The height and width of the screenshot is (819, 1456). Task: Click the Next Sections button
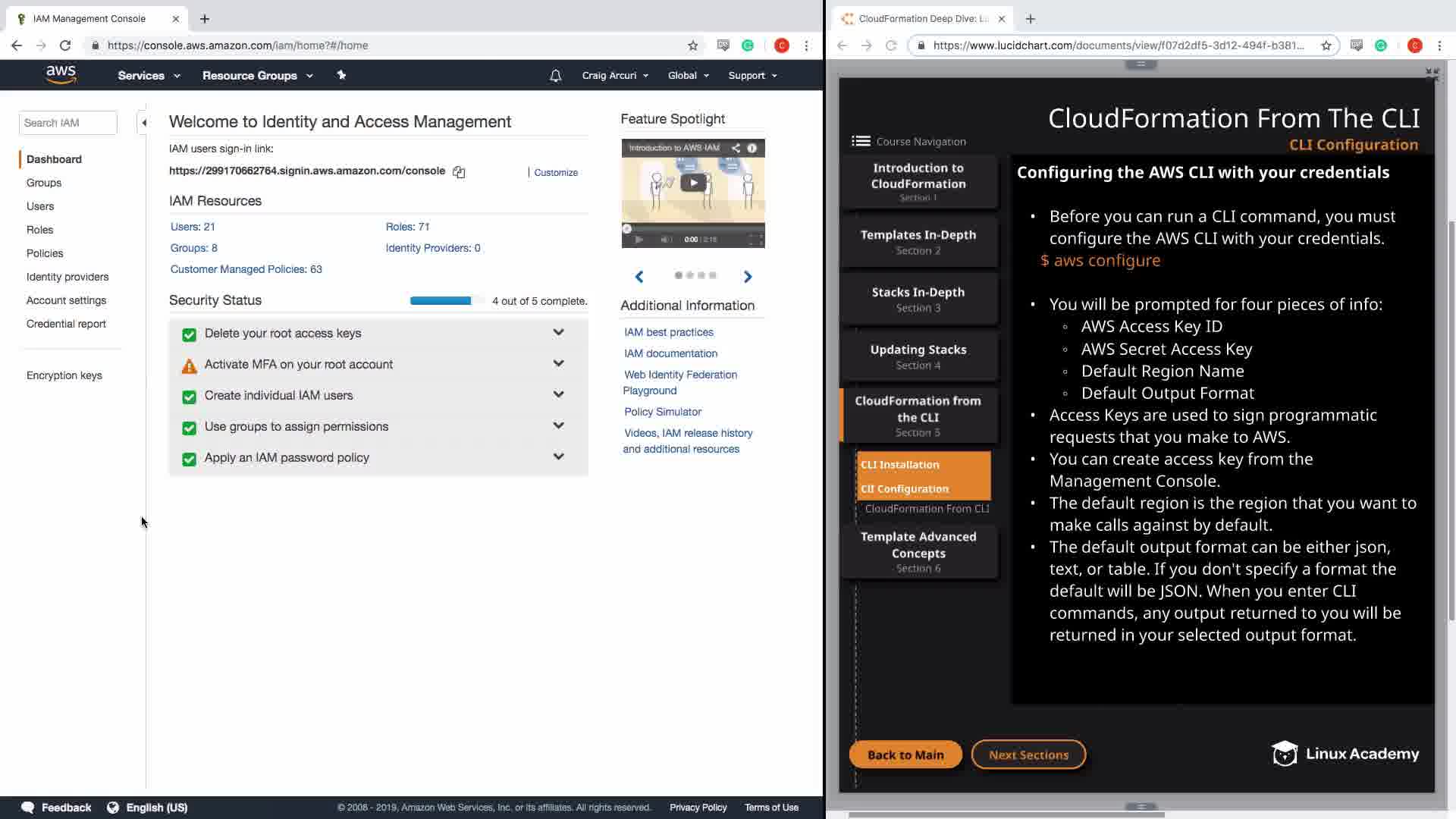coord(1028,755)
